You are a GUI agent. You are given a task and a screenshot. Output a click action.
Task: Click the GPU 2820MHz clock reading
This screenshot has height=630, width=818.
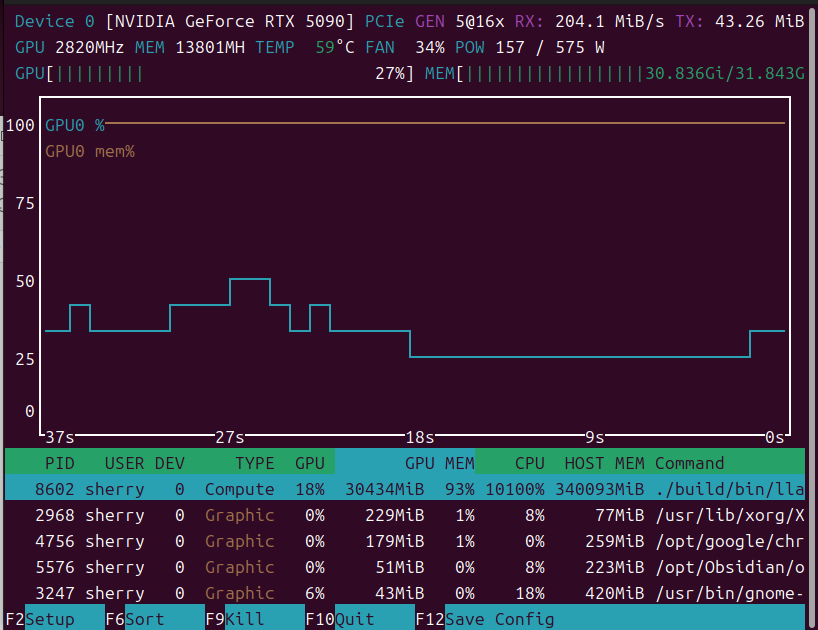point(69,47)
